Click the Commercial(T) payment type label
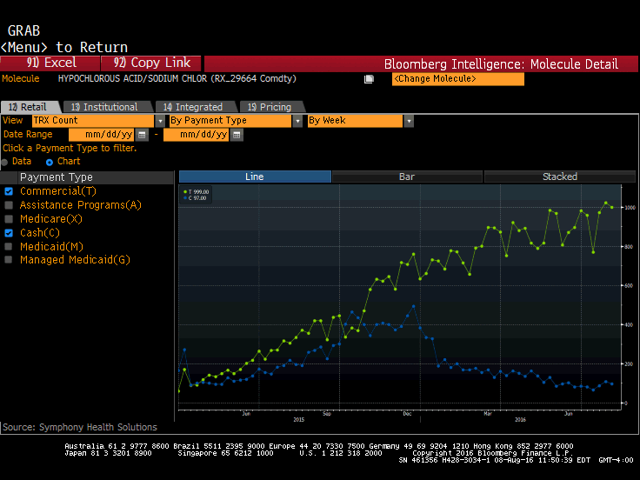This screenshot has height=480, width=640. click(58, 191)
